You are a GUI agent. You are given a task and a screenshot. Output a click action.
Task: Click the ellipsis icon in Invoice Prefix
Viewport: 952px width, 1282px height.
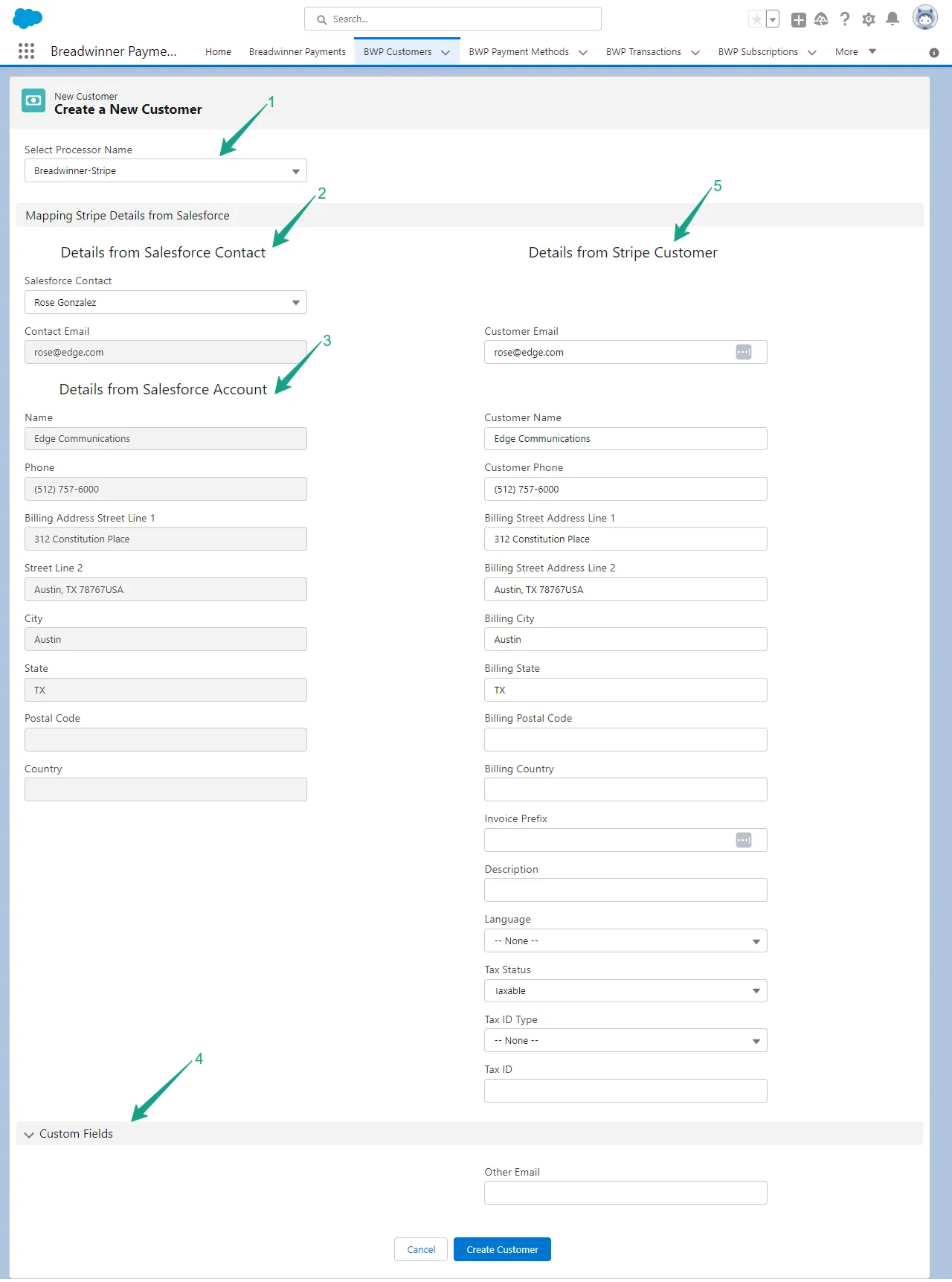(744, 840)
